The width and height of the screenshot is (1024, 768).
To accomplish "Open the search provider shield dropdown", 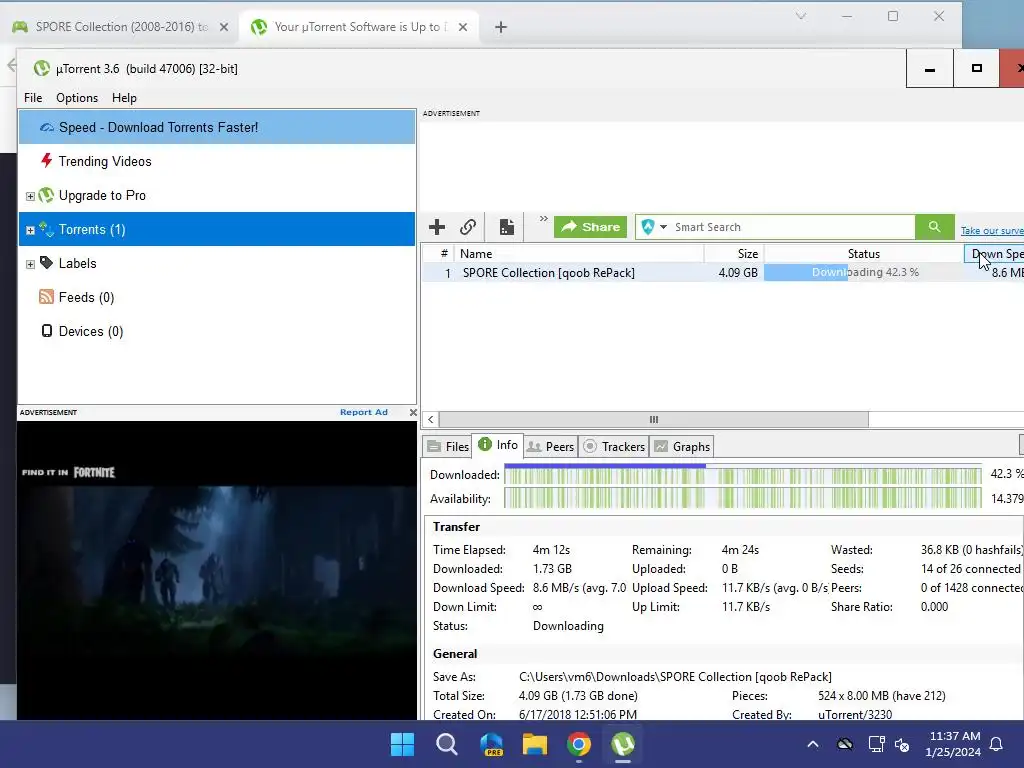I will [x=654, y=227].
